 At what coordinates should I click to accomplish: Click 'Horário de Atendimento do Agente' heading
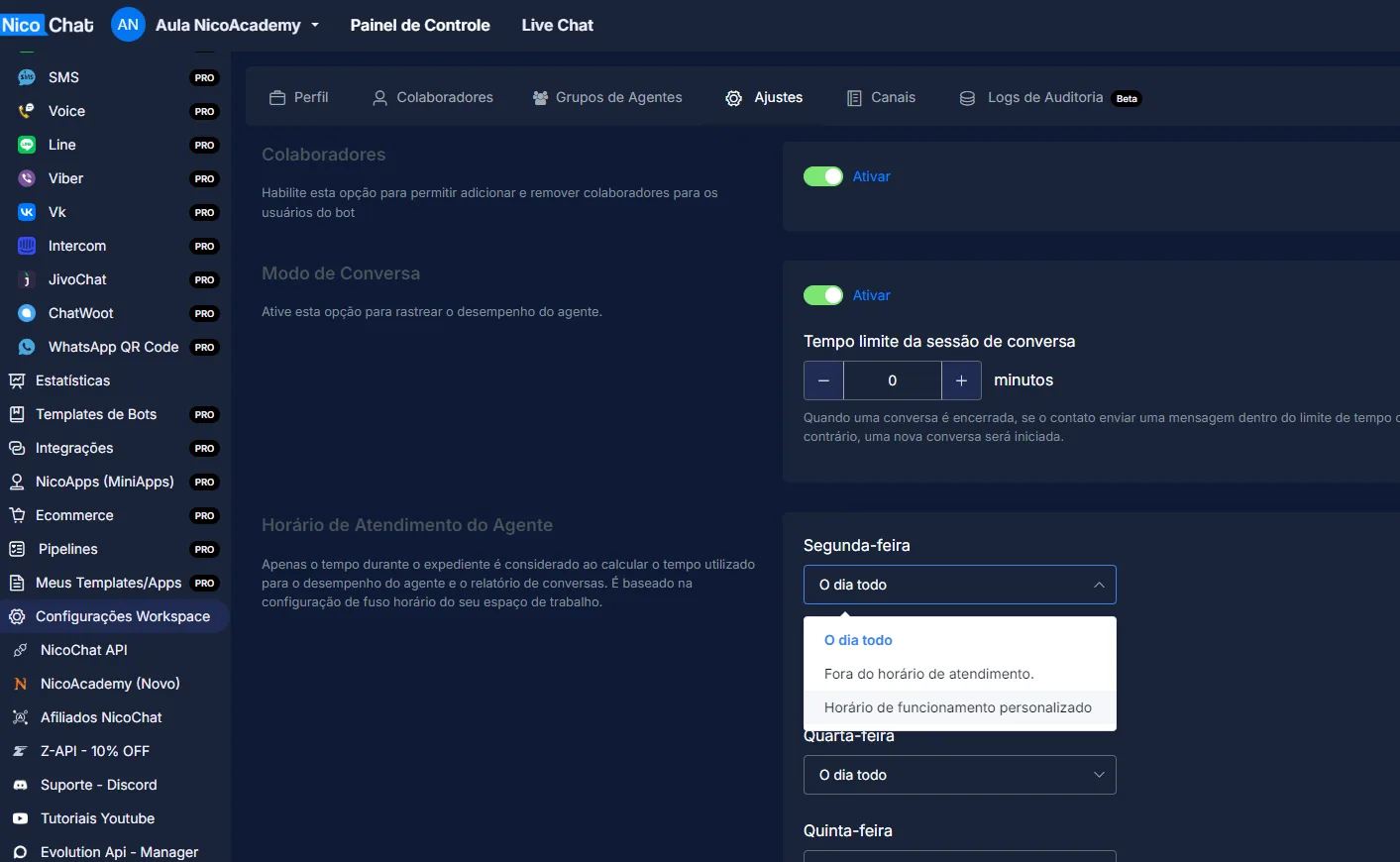point(407,525)
